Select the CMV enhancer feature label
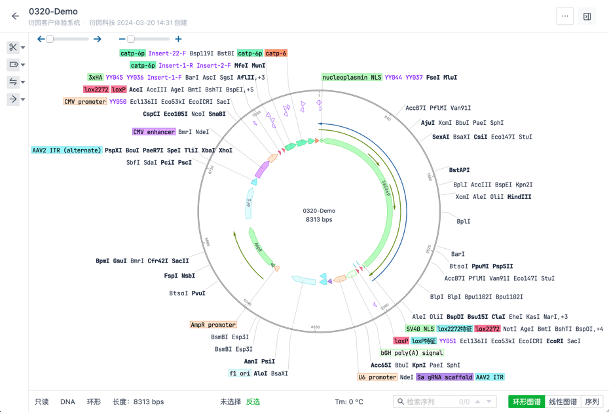Viewport: 610px width, 412px height. (154, 132)
